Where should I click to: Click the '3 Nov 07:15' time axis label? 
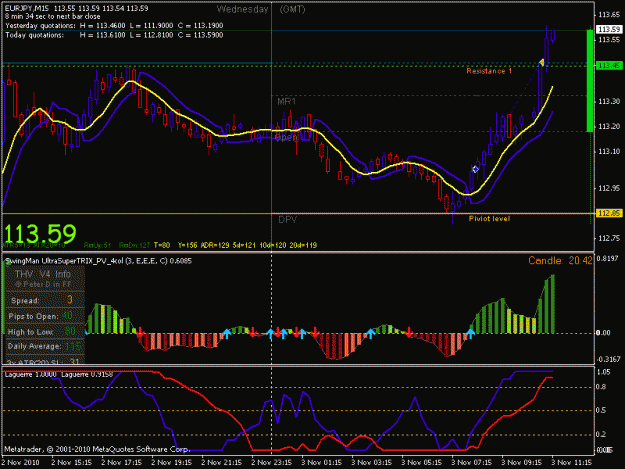coord(471,462)
